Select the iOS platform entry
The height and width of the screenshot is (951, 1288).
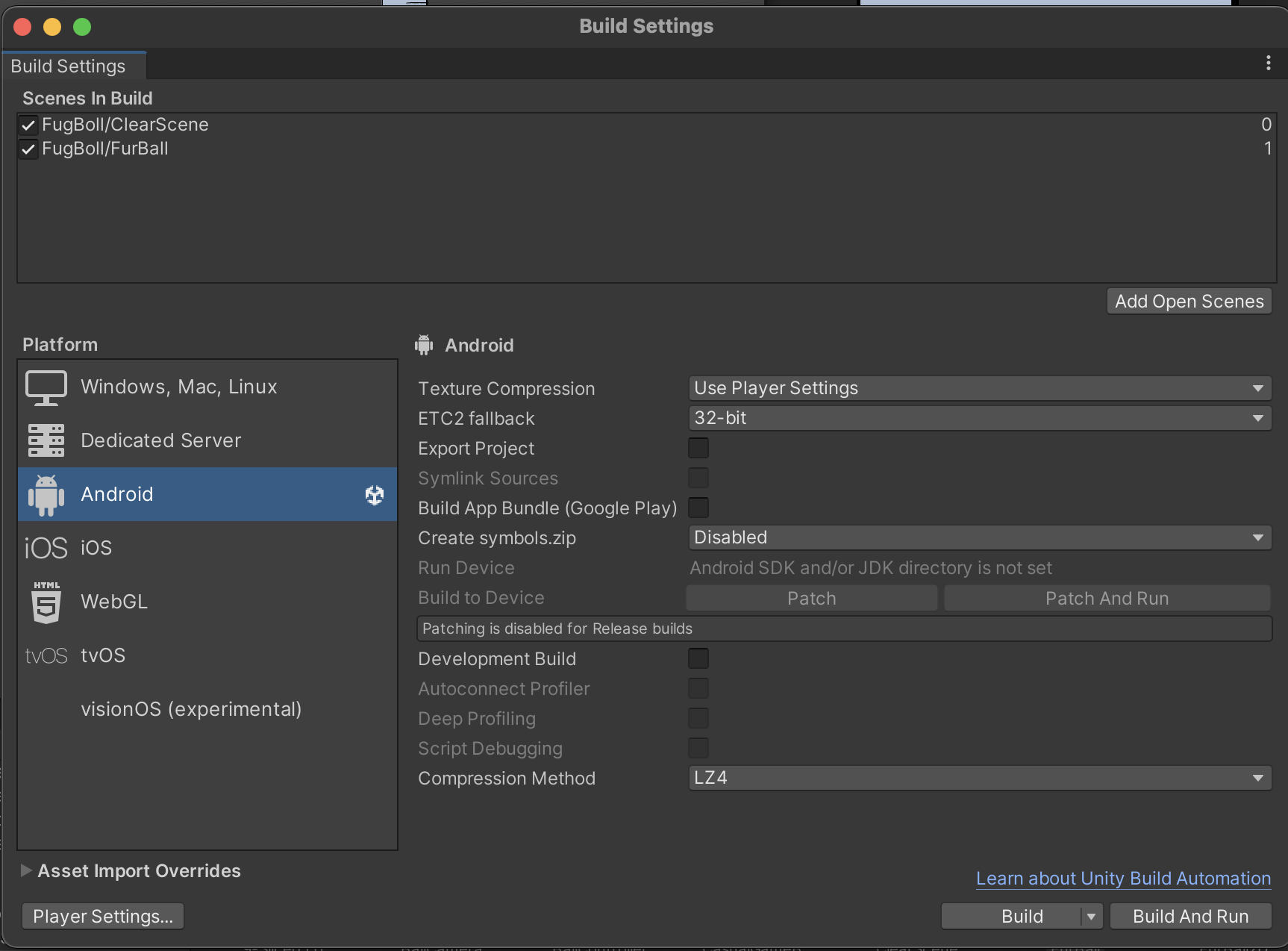(207, 548)
